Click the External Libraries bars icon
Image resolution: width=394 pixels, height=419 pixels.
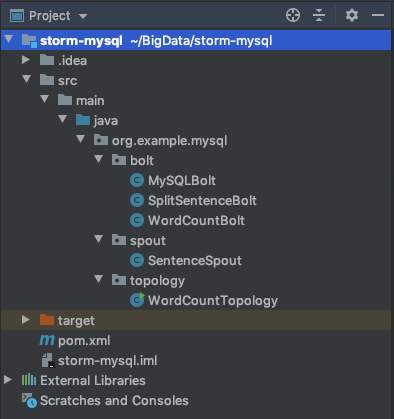click(x=29, y=380)
